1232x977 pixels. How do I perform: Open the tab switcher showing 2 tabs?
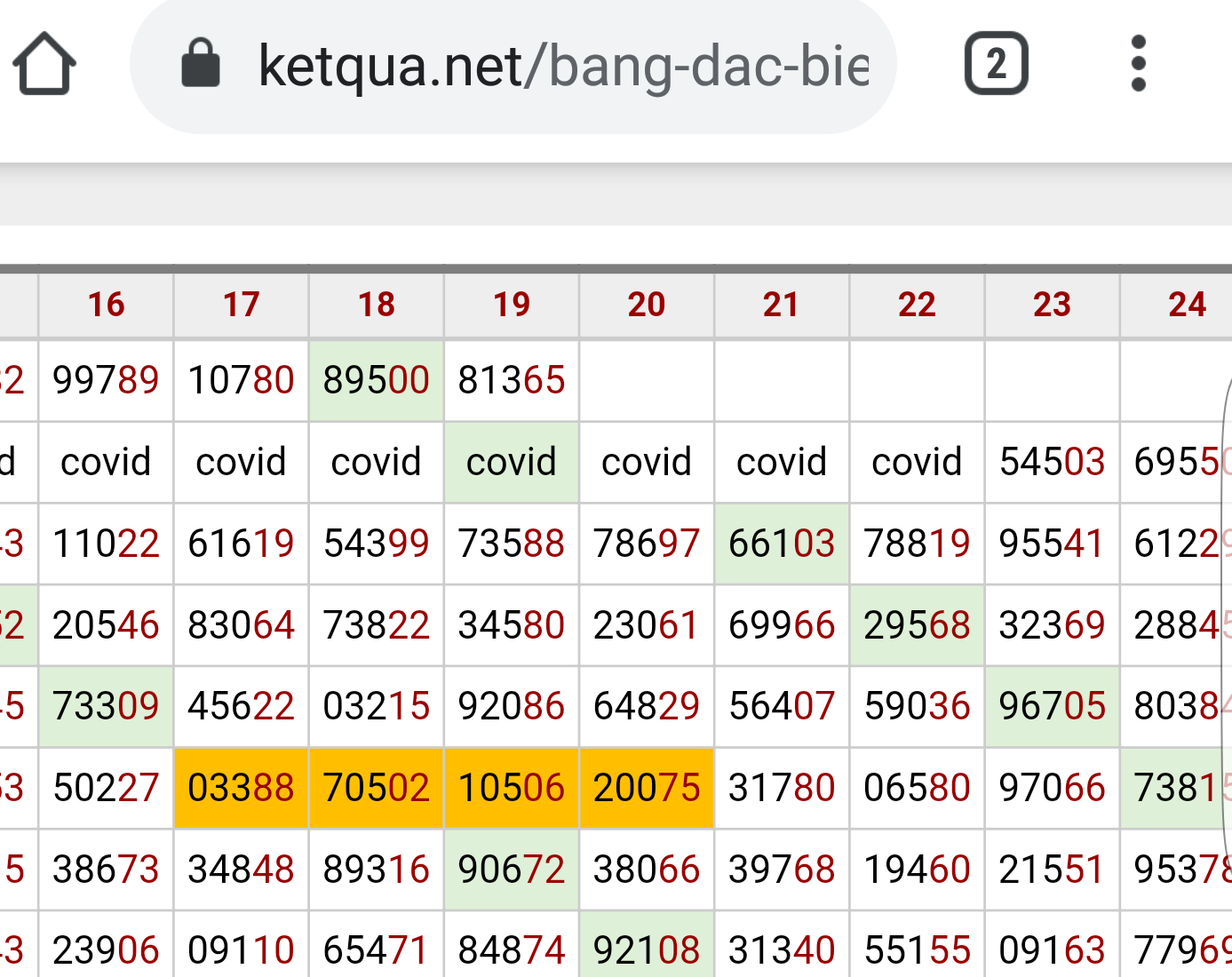(x=996, y=64)
